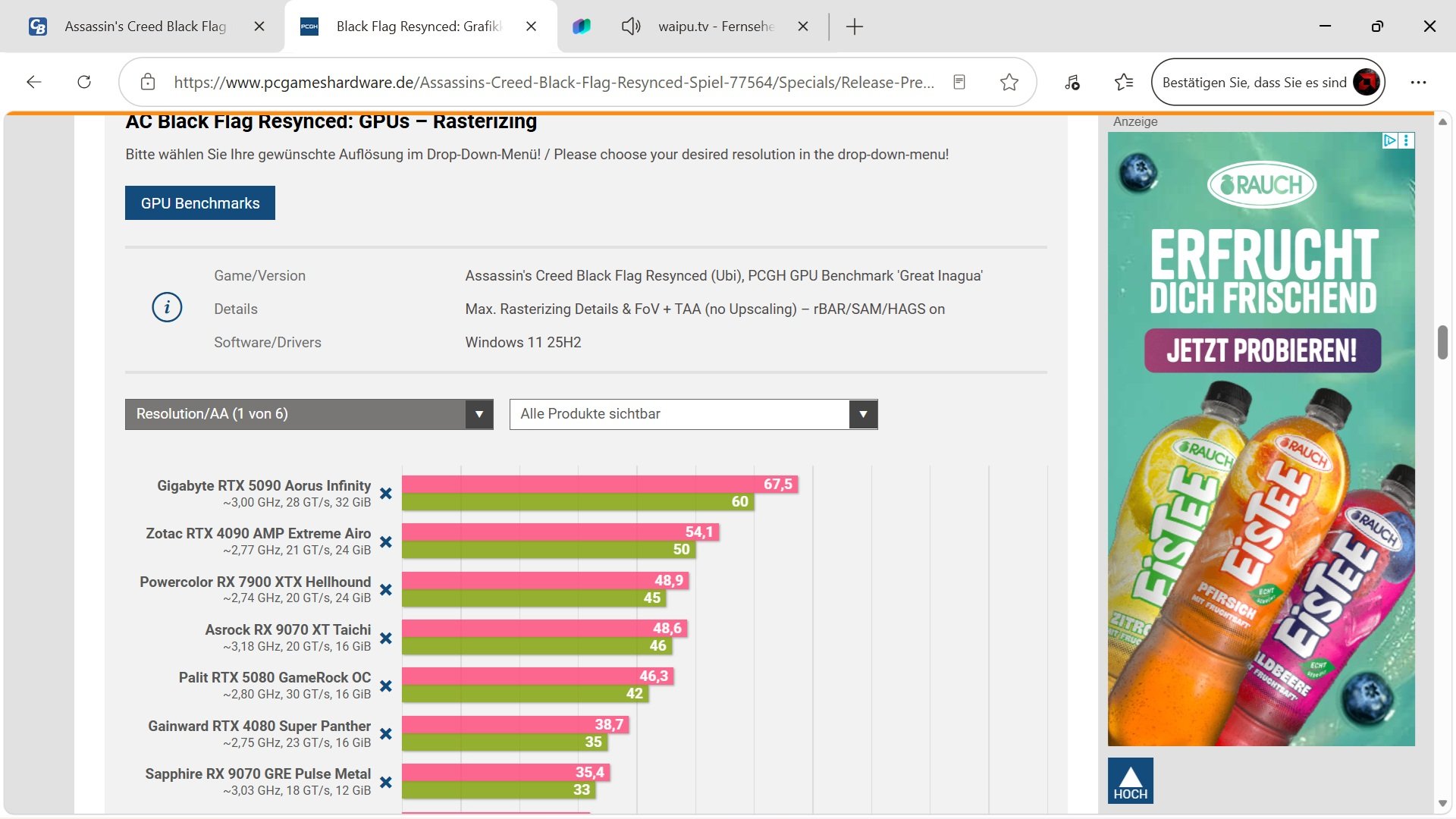1456x819 pixels.
Task: Click the Zotac RTX 4090 AMP Extreme Airo label
Action: coord(259,533)
